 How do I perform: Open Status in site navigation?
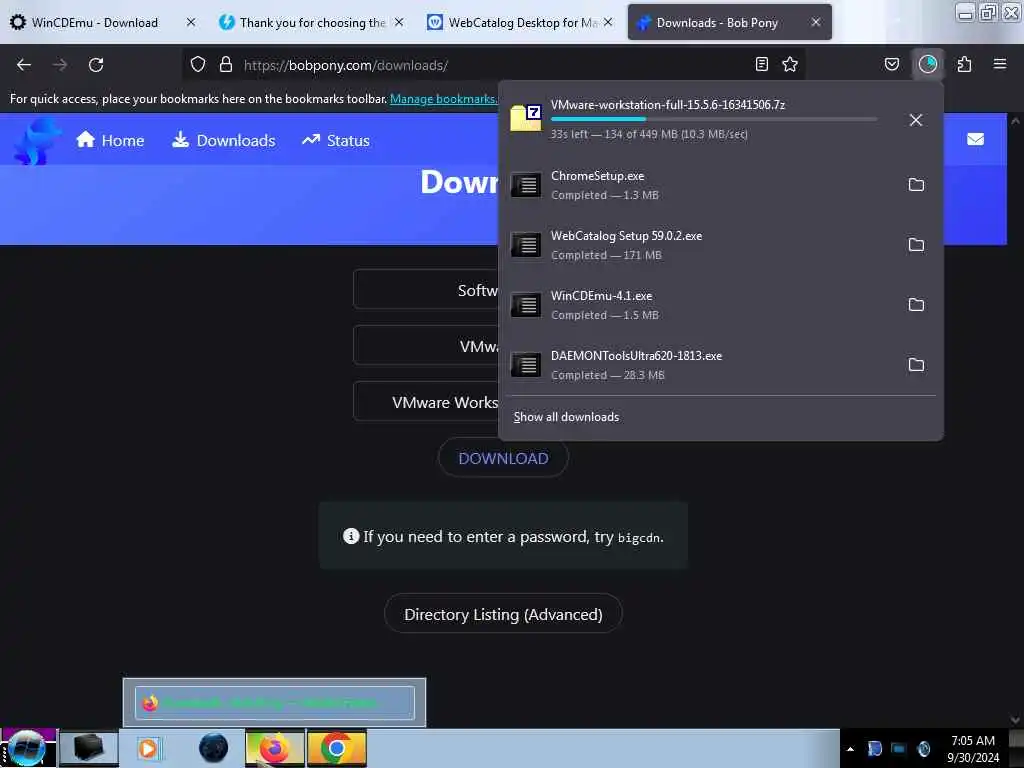pos(336,140)
